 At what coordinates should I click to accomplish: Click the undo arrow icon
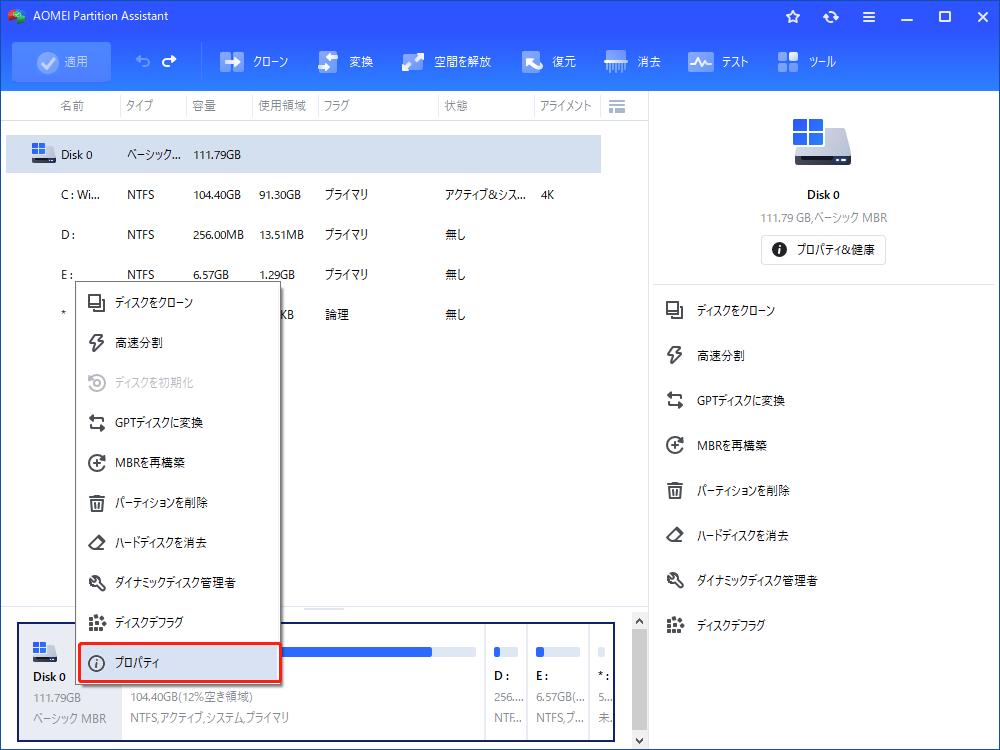143,61
